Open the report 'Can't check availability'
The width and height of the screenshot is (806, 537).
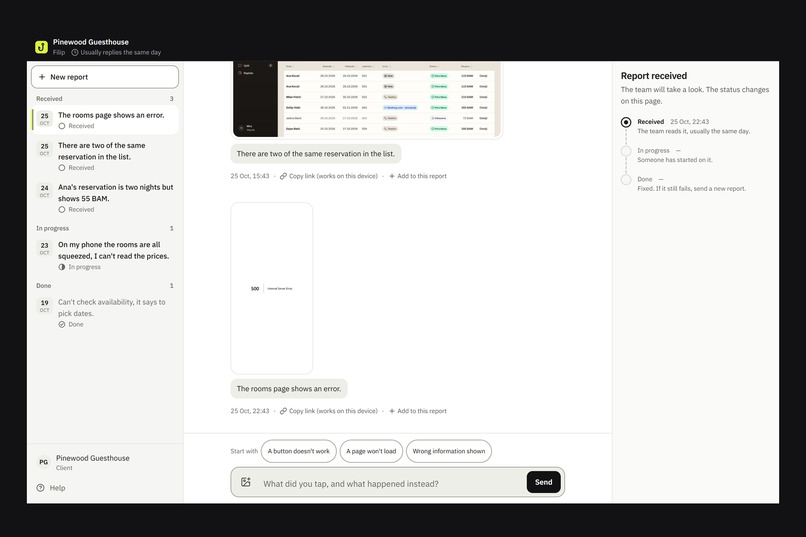click(x=105, y=313)
